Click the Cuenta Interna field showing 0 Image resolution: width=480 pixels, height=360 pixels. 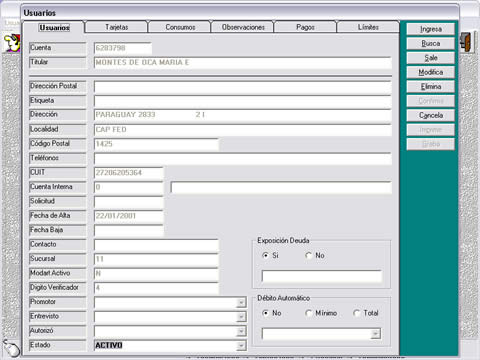tap(129, 187)
